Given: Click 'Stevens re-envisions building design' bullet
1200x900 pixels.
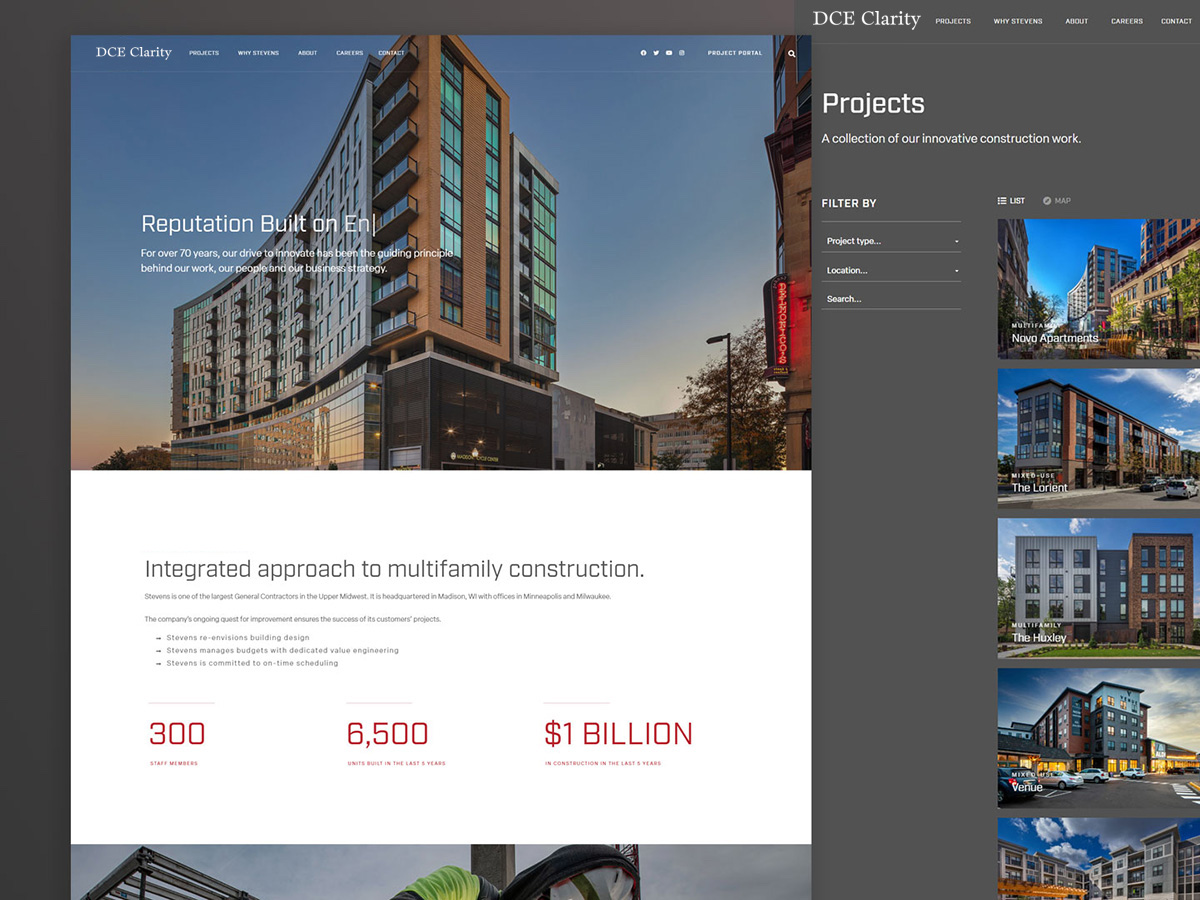Looking at the screenshot, I should (x=238, y=638).
